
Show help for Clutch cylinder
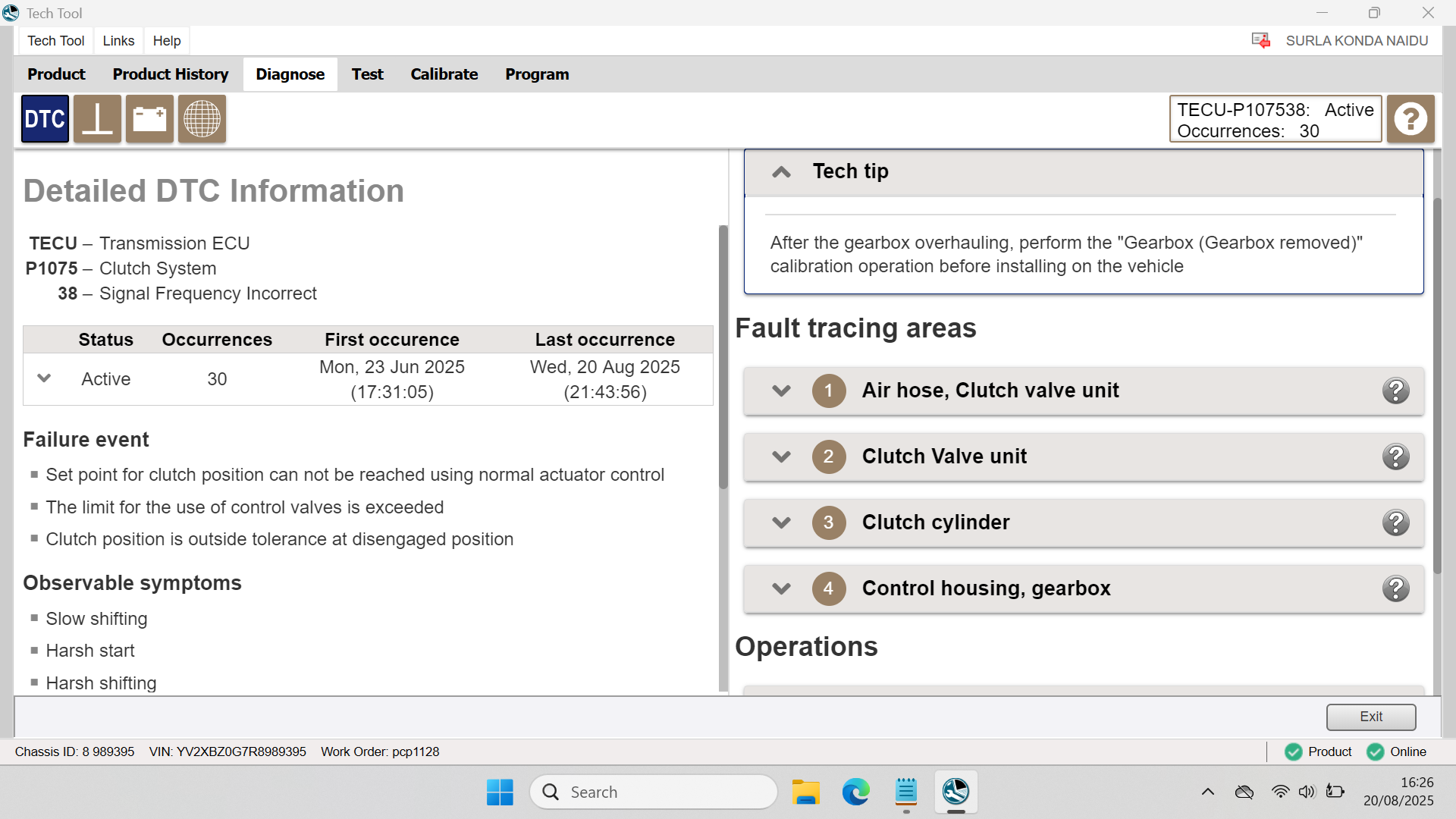click(1395, 522)
